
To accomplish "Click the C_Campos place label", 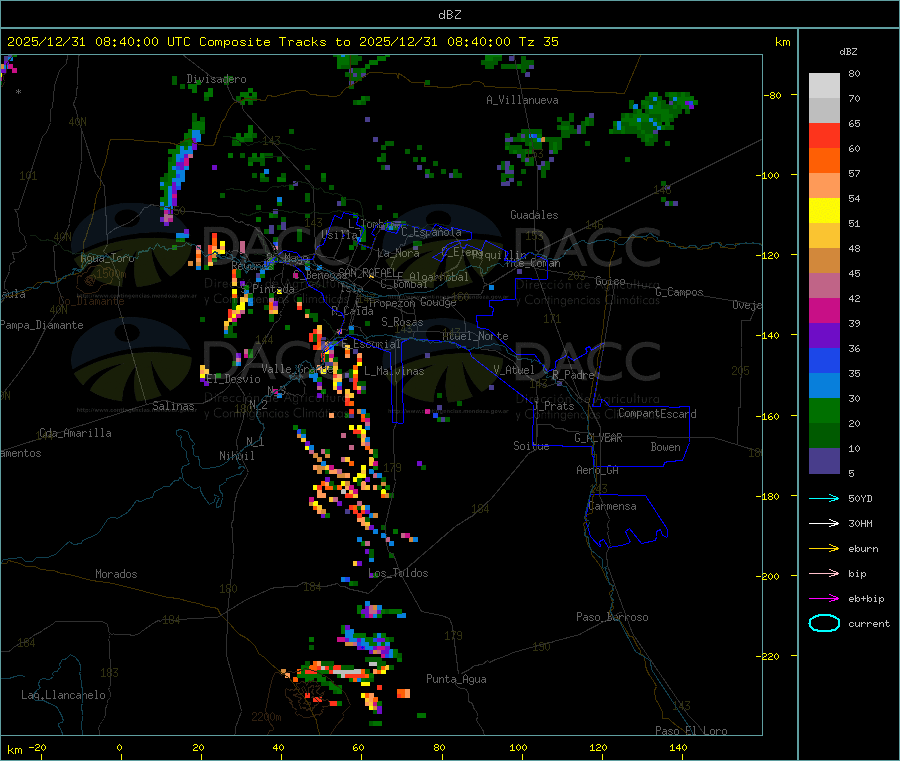I will pyautogui.click(x=679, y=292).
